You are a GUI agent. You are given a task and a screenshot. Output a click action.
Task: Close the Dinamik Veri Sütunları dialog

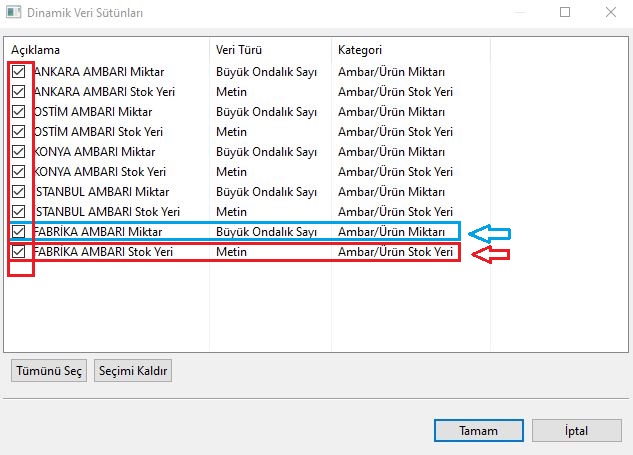point(610,13)
